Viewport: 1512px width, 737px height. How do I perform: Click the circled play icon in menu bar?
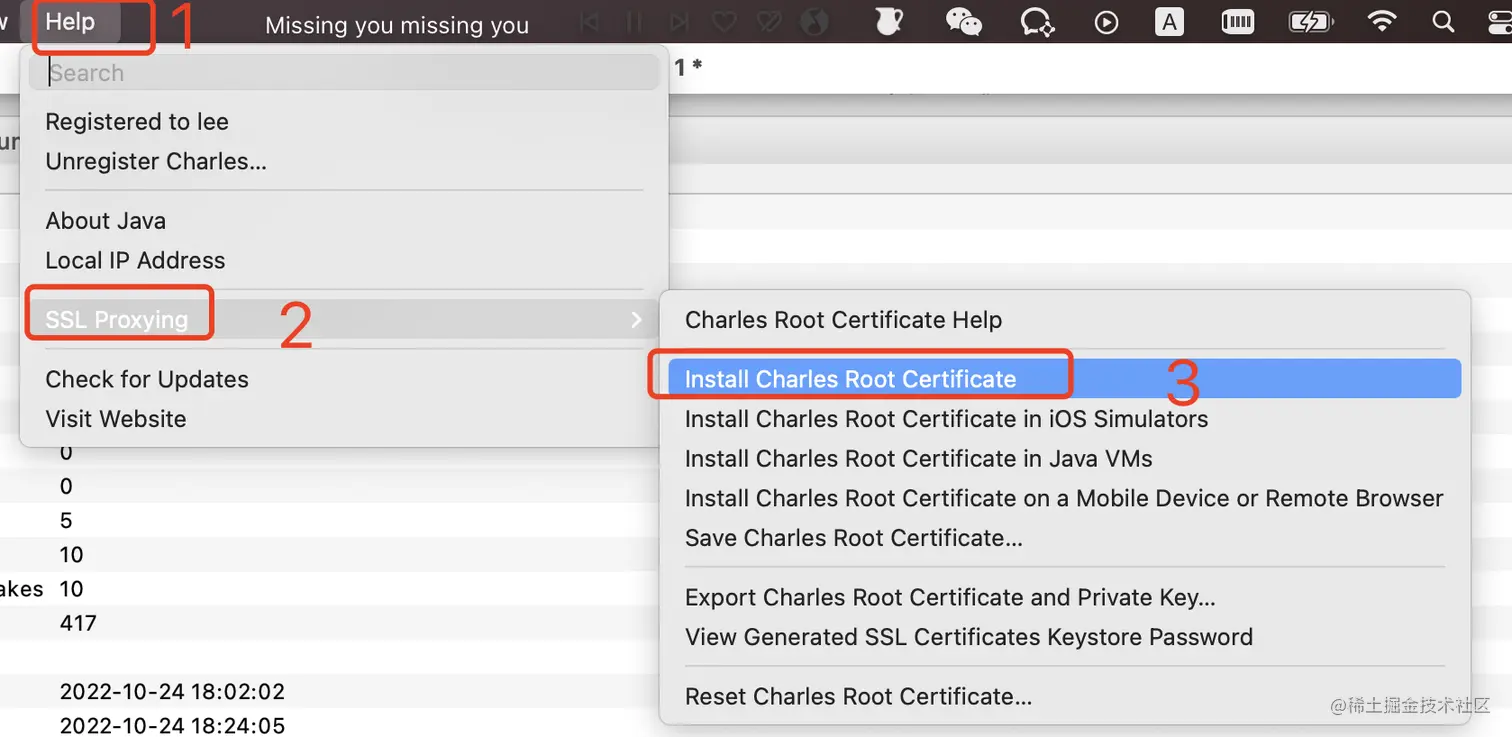pos(1106,22)
